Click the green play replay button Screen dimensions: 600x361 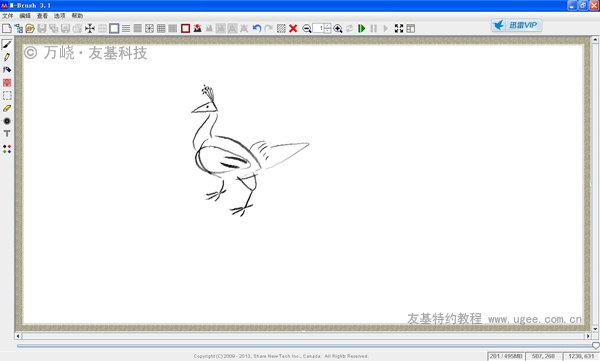[x=362, y=28]
